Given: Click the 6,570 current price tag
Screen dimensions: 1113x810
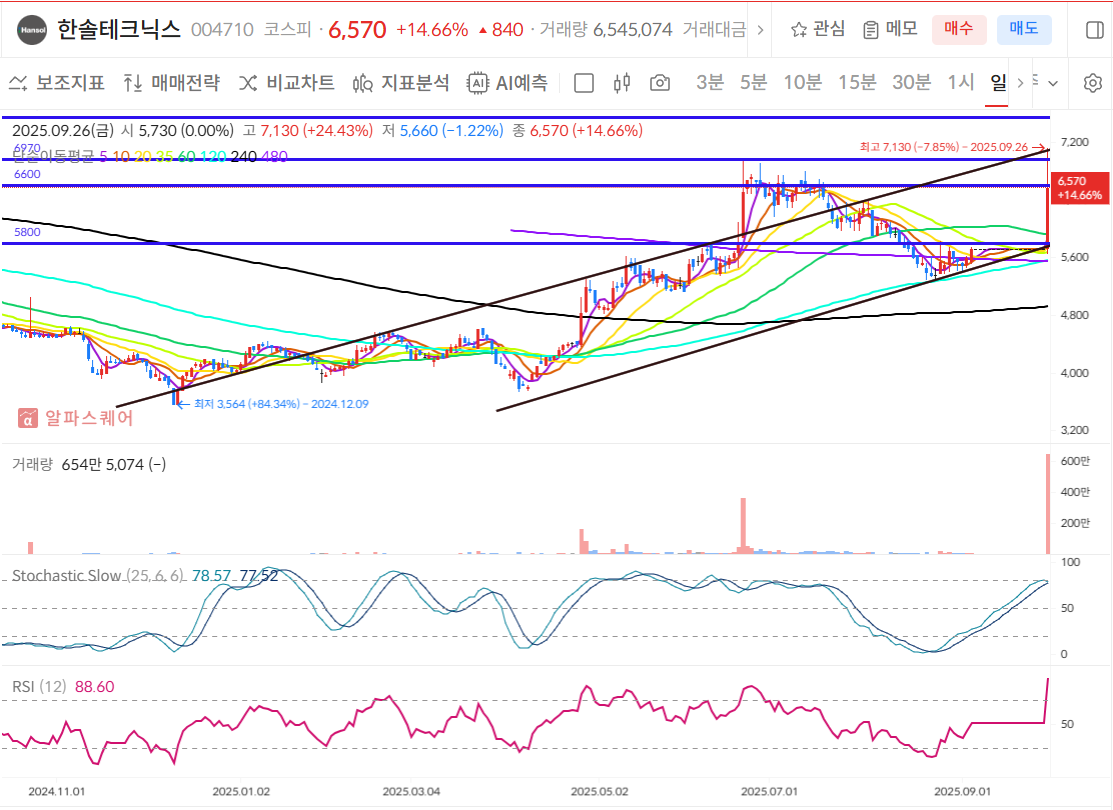Looking at the screenshot, I should pos(1080,188).
